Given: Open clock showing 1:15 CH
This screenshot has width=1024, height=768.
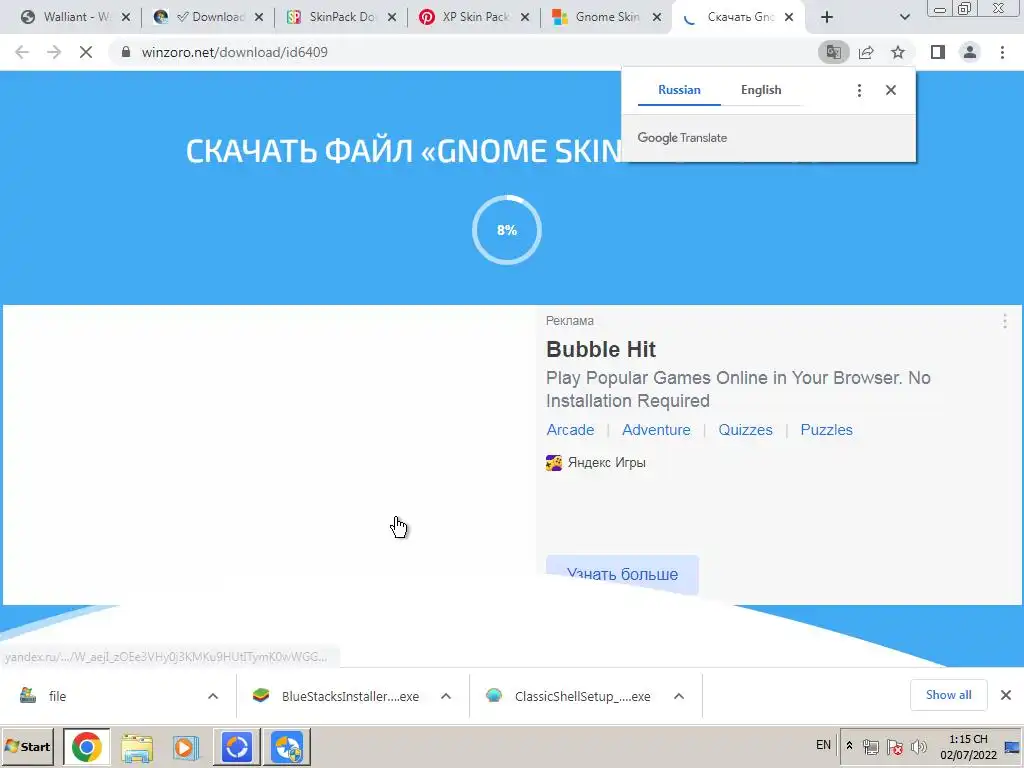Looking at the screenshot, I should click(x=968, y=747).
